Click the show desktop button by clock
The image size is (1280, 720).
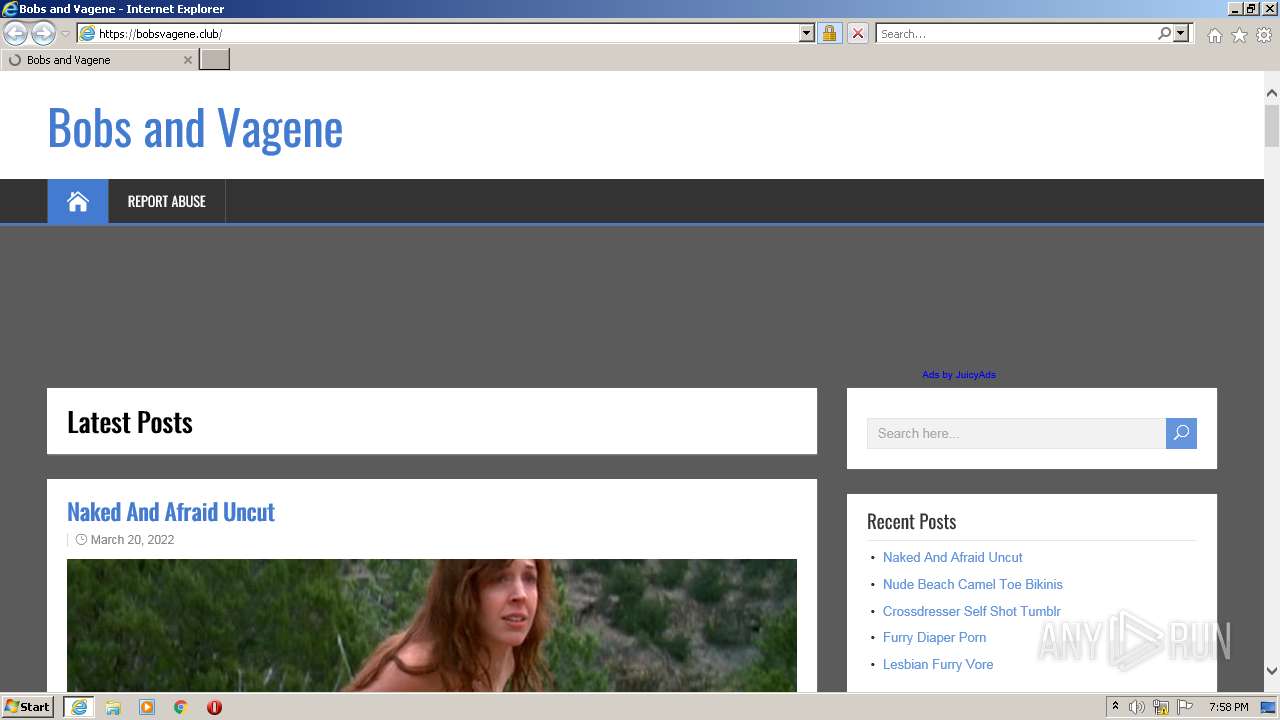click(x=1269, y=707)
